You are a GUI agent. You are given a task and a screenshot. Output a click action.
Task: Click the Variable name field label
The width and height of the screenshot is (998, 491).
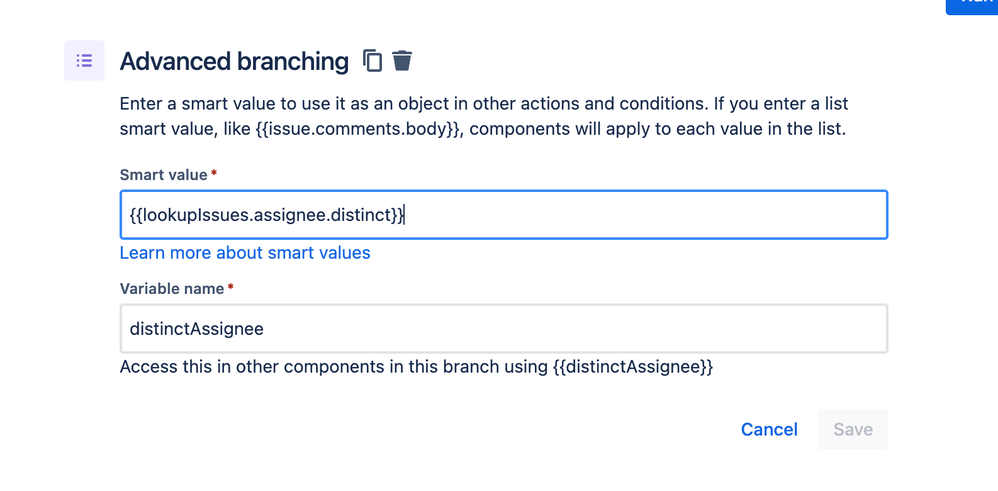coord(172,289)
